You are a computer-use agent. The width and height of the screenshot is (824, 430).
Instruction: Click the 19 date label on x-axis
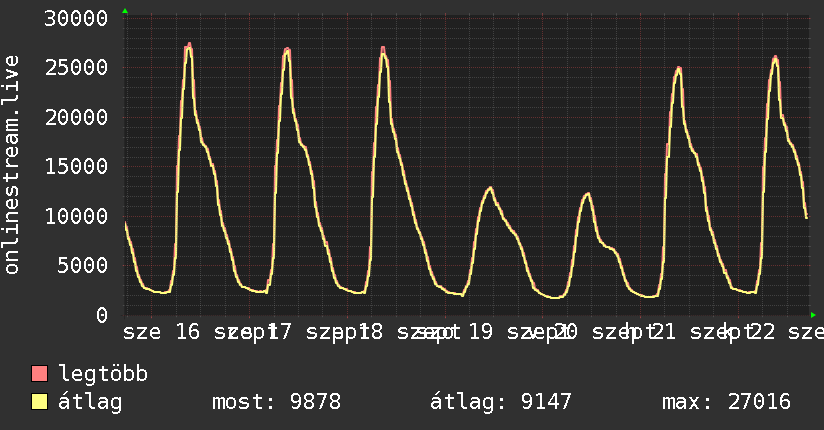click(480, 332)
